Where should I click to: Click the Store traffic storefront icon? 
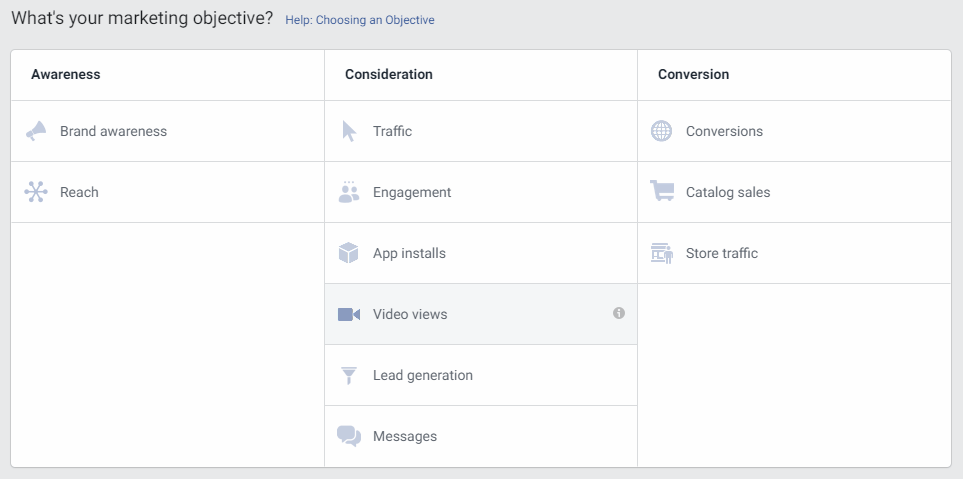(x=662, y=253)
